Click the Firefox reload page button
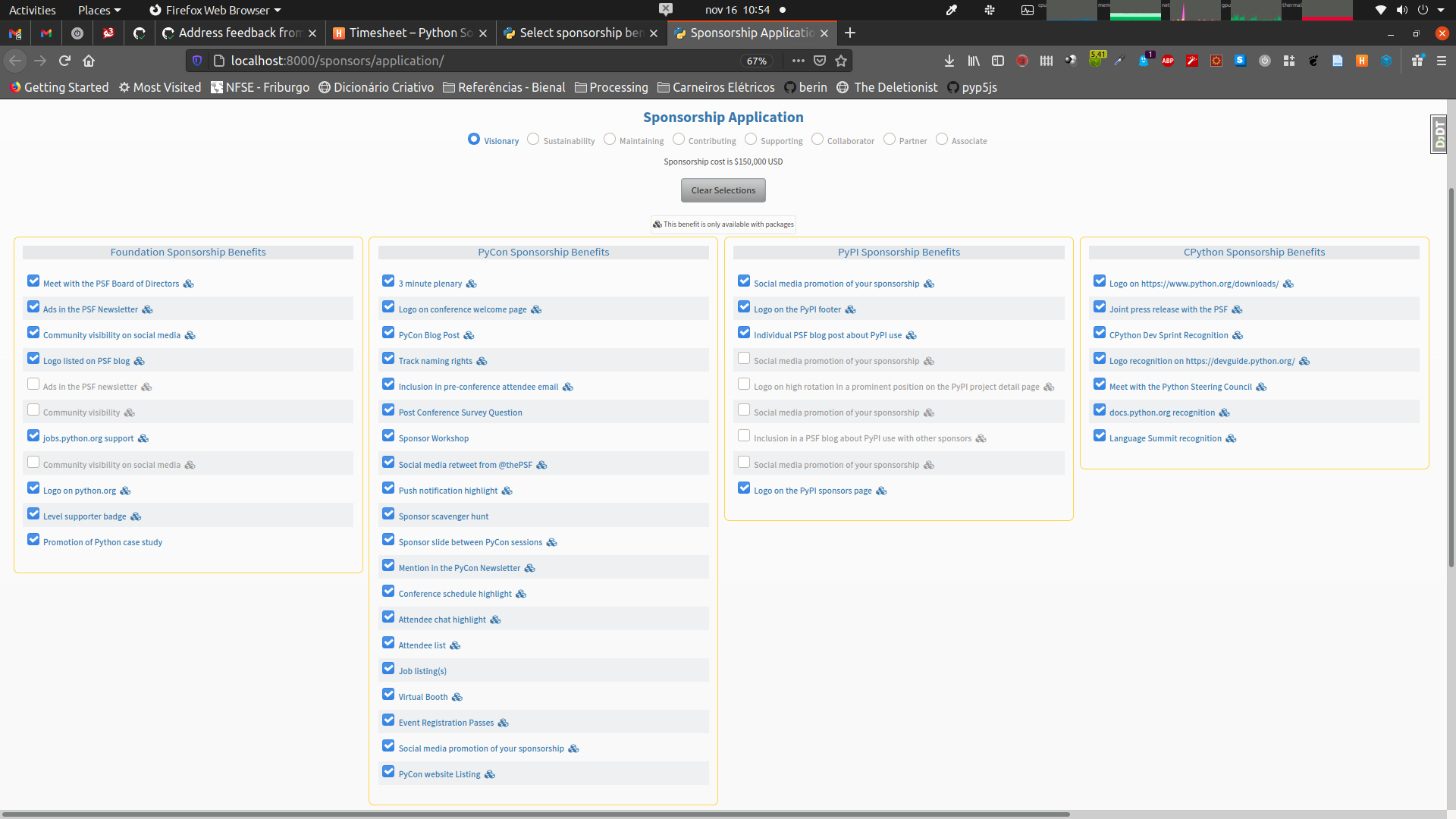Image resolution: width=1456 pixels, height=819 pixels. 65,61
